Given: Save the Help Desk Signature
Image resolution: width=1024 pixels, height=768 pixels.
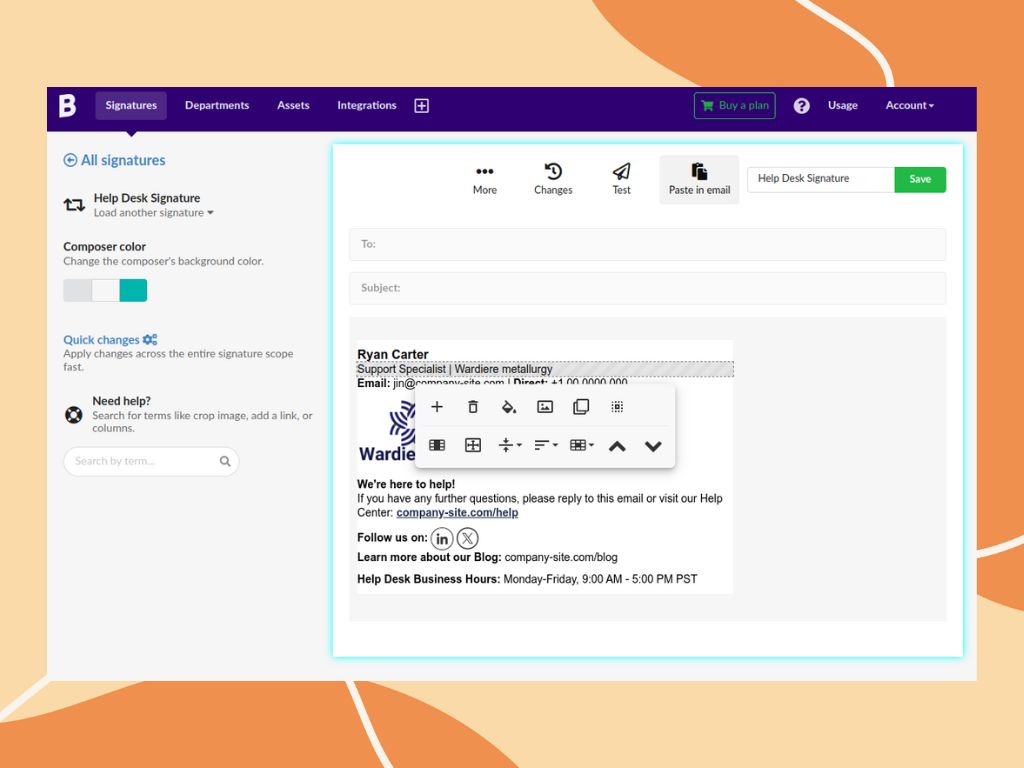Looking at the screenshot, I should [x=919, y=179].
